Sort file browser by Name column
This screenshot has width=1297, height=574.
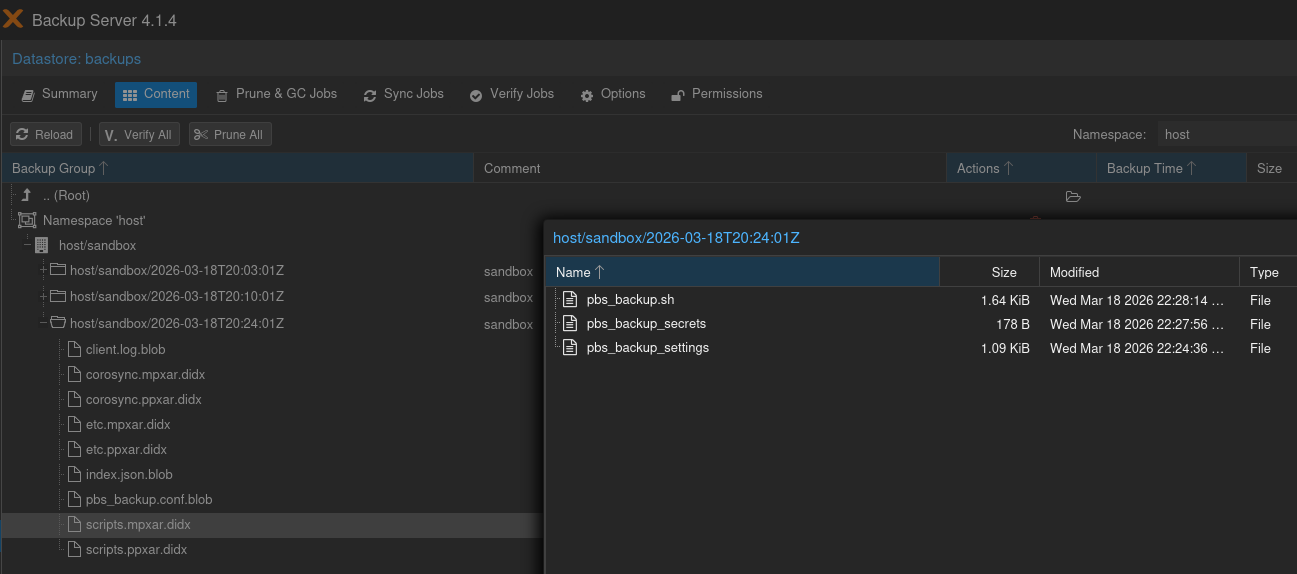741,272
